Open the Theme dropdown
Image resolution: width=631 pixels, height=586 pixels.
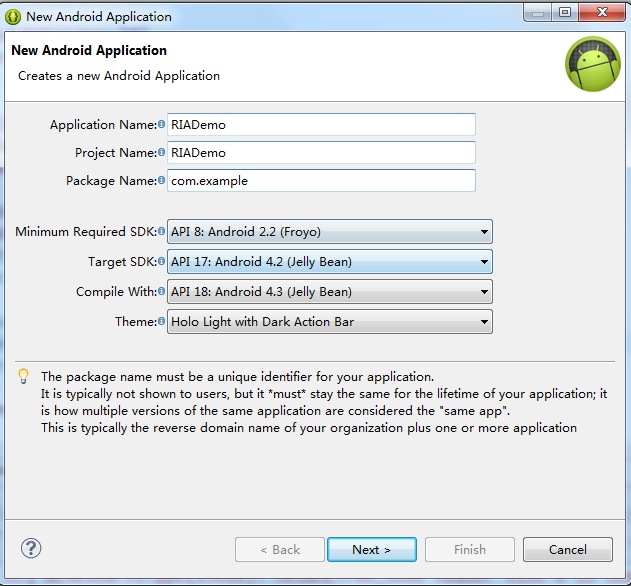330,322
